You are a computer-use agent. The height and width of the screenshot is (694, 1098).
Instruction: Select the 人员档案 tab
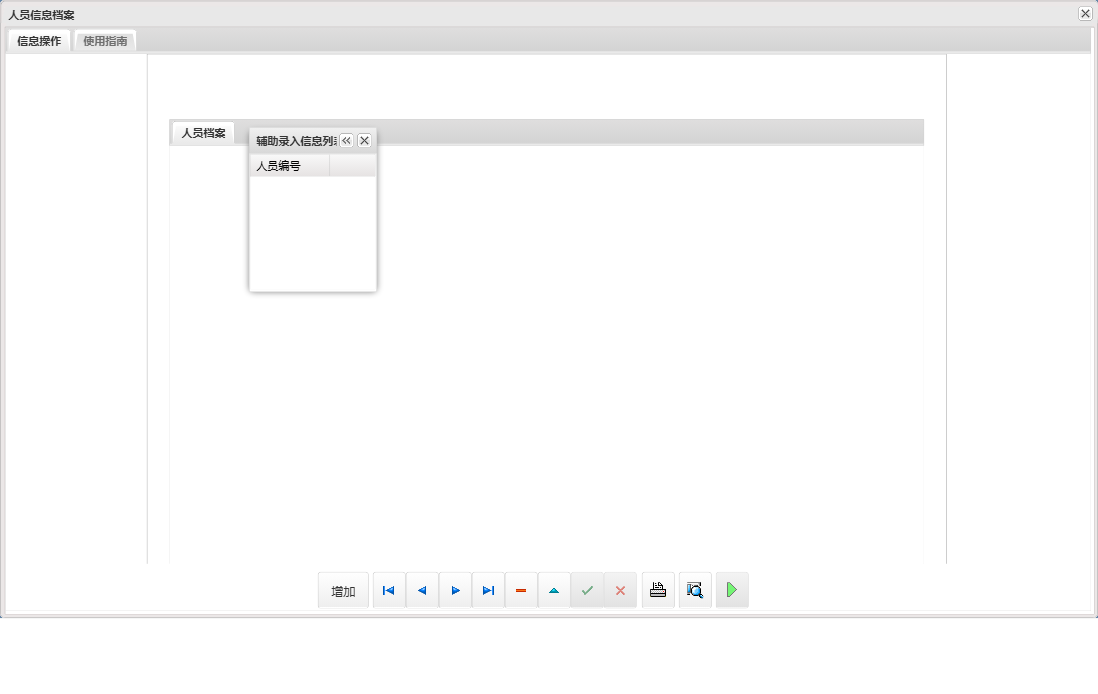203,132
